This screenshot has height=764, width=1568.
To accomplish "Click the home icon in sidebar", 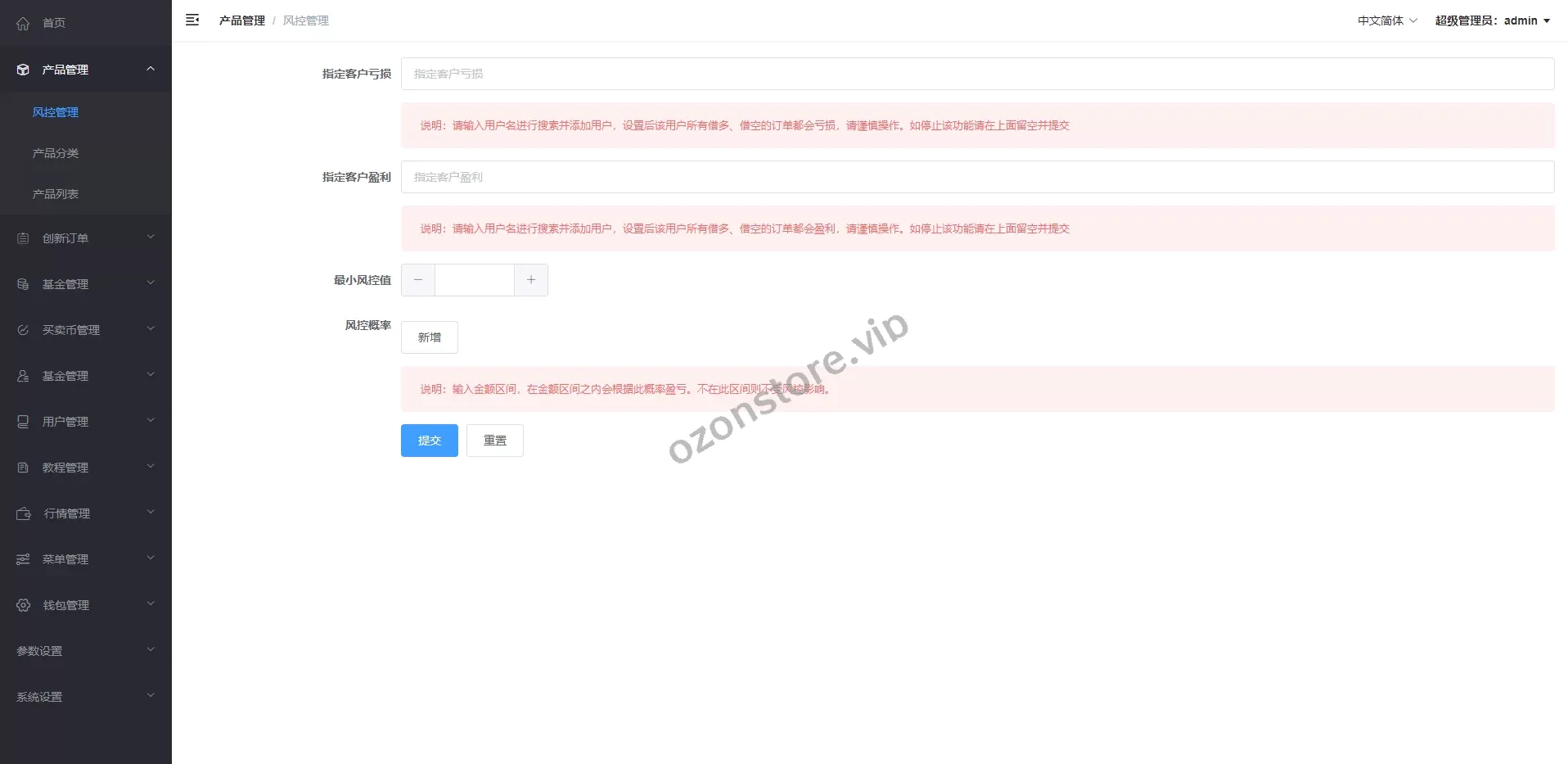I will click(23, 23).
